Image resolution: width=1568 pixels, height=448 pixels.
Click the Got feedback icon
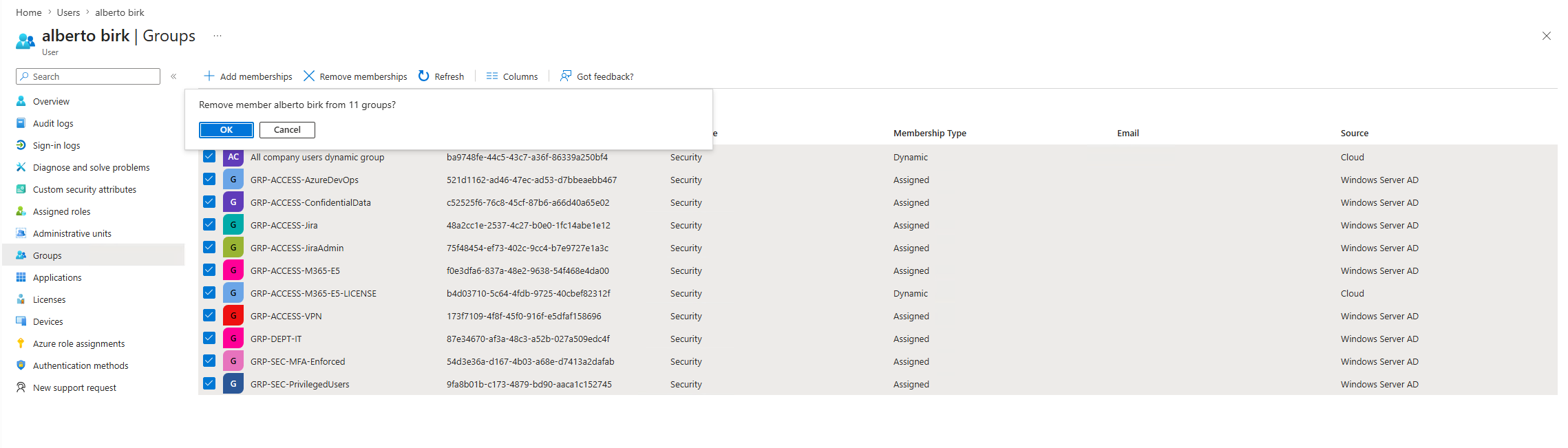(566, 76)
